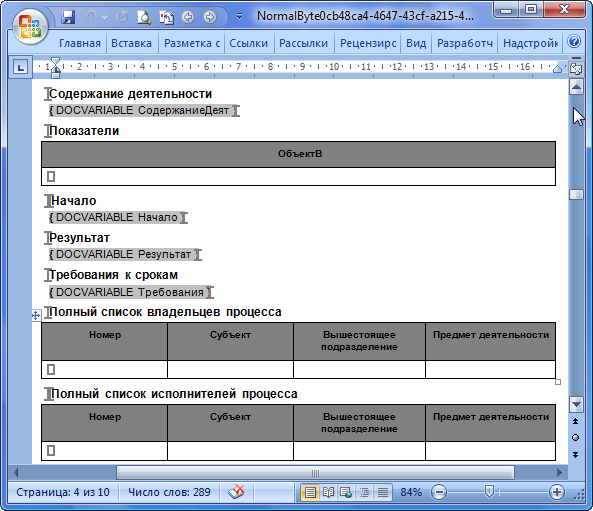593x511 pixels.
Task: Switch to Draft view
Action: click(383, 492)
